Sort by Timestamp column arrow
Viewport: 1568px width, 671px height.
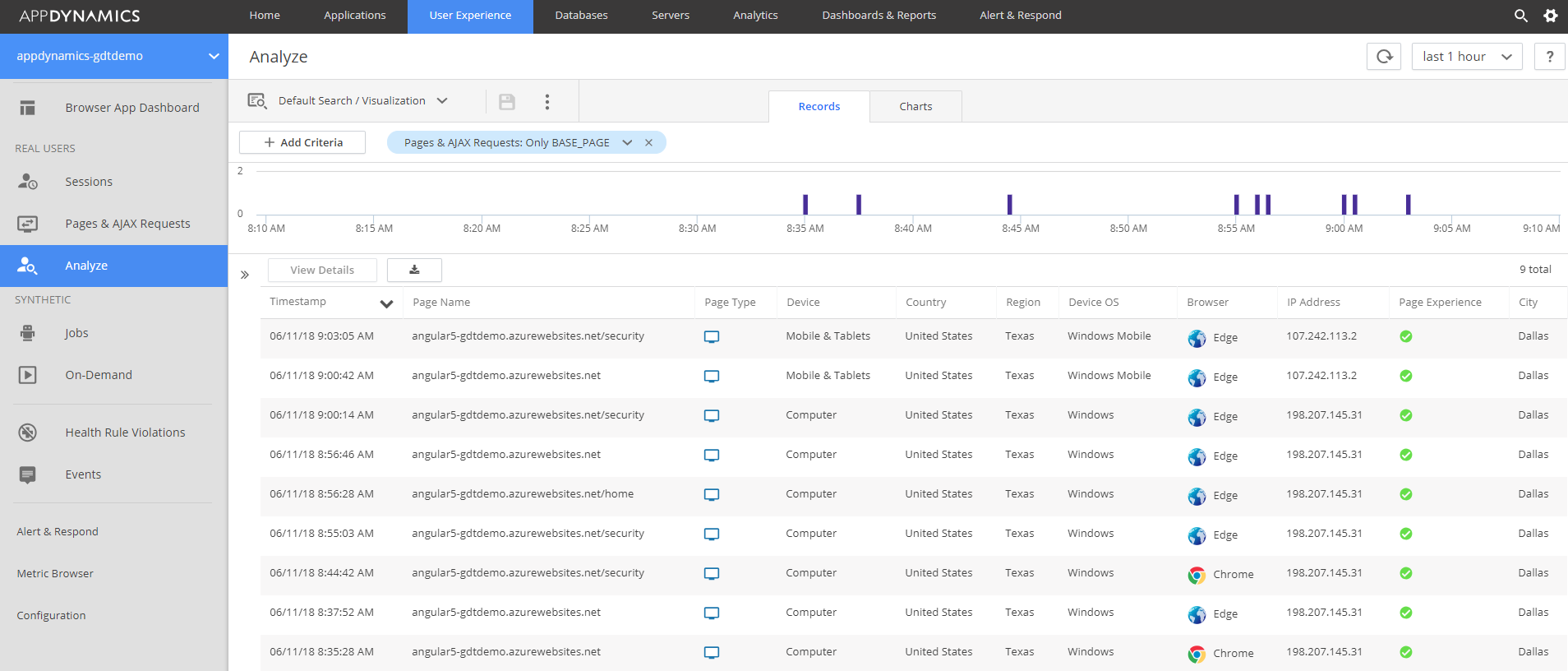point(386,303)
